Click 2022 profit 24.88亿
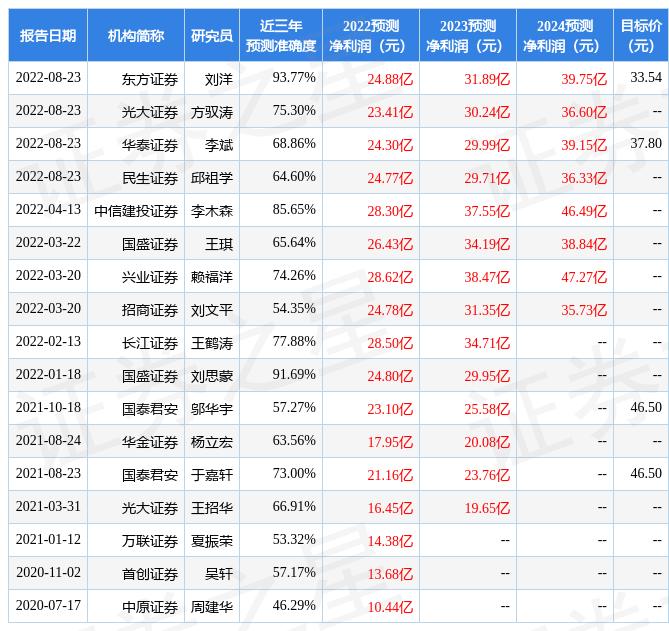 [390, 79]
